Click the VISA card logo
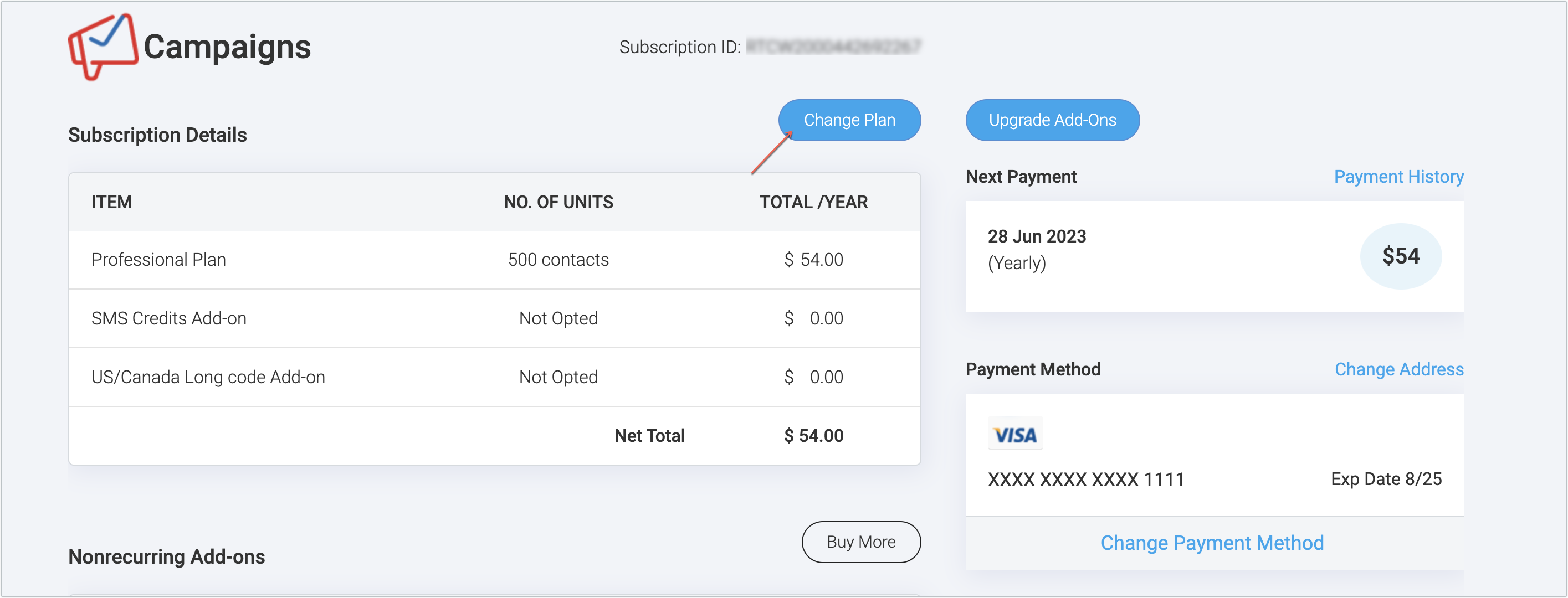This screenshot has height=598, width=1568. (x=1014, y=434)
